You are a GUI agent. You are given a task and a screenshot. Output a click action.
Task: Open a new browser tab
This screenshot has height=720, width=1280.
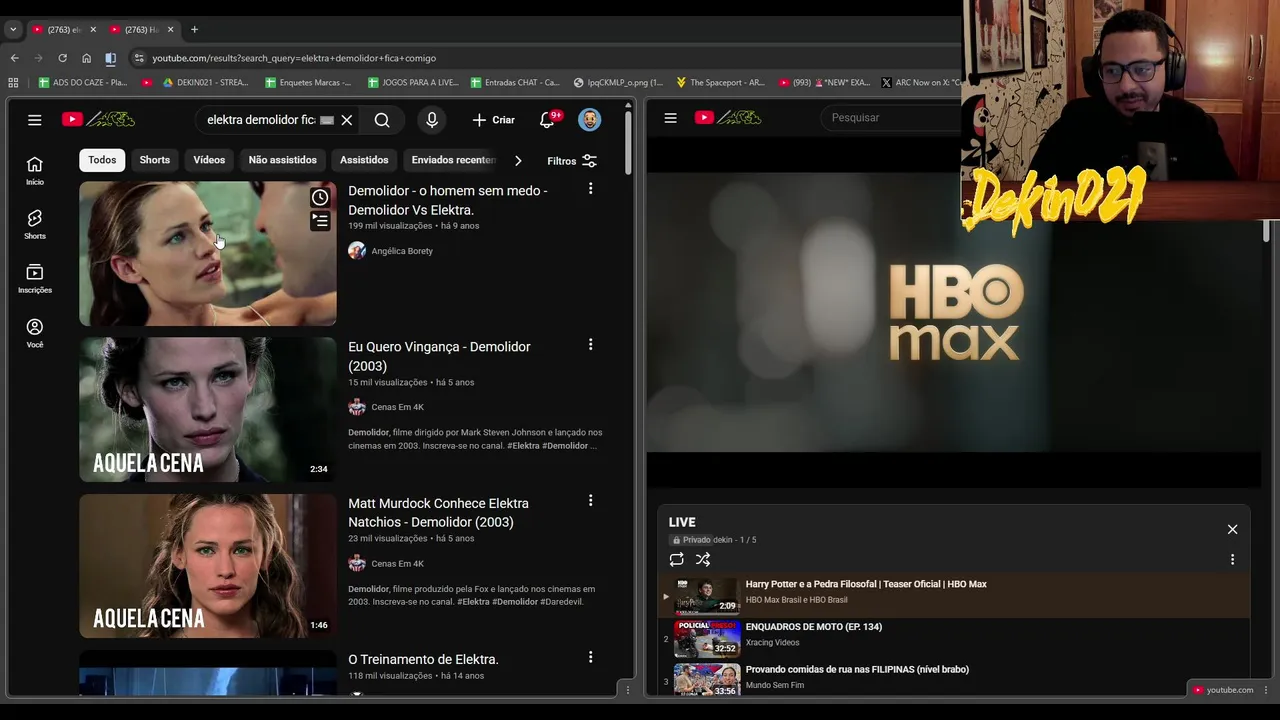click(x=194, y=29)
